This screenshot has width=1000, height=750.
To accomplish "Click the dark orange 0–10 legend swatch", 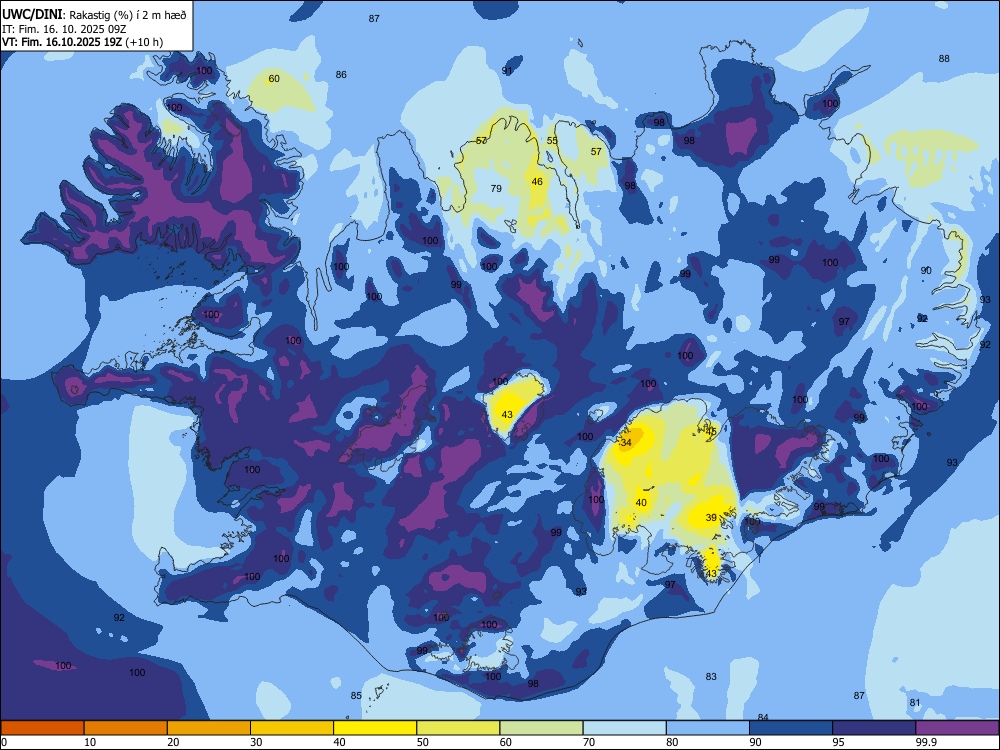I will (42, 728).
